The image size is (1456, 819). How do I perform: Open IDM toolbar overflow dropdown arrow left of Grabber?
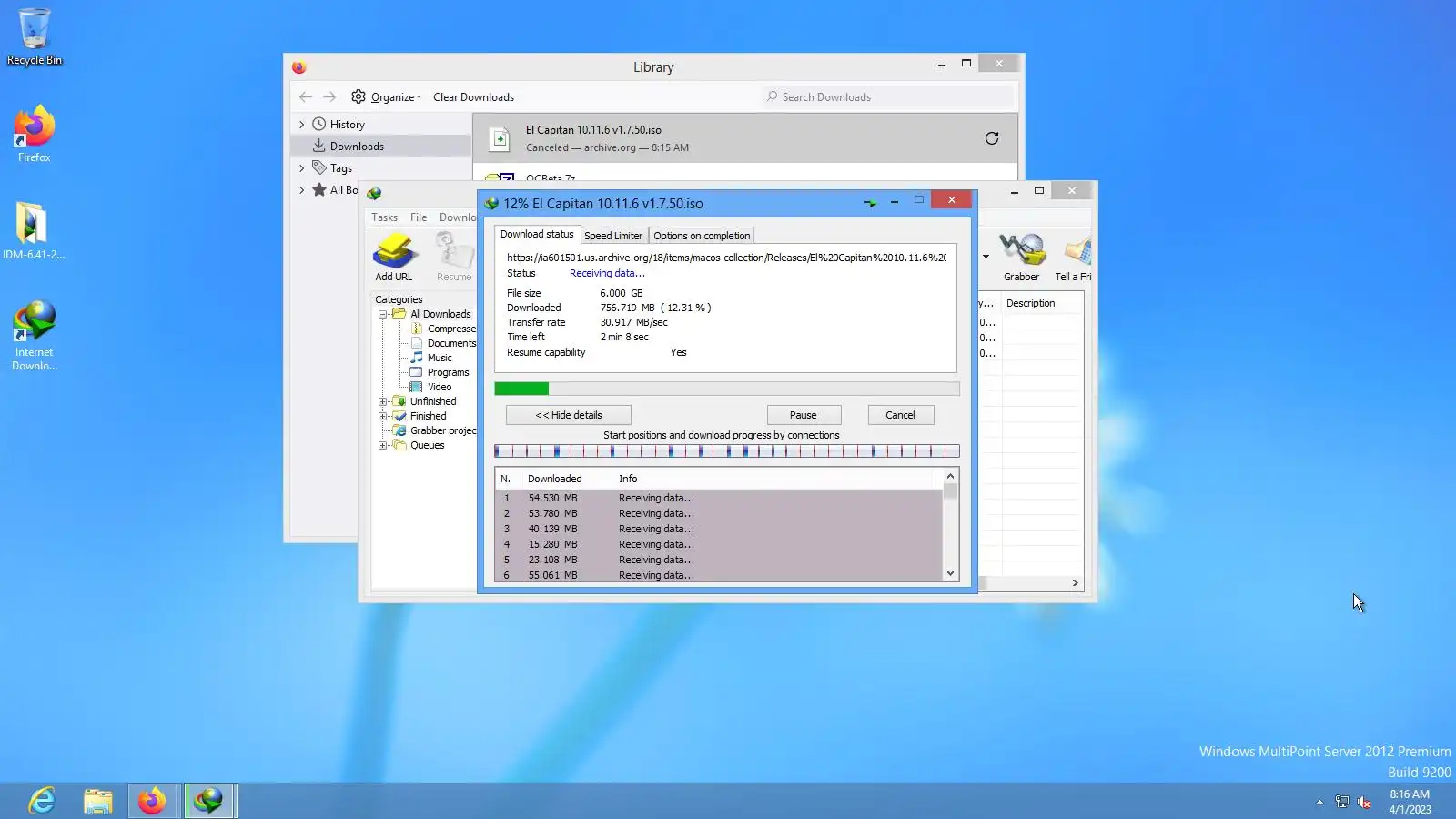[986, 257]
